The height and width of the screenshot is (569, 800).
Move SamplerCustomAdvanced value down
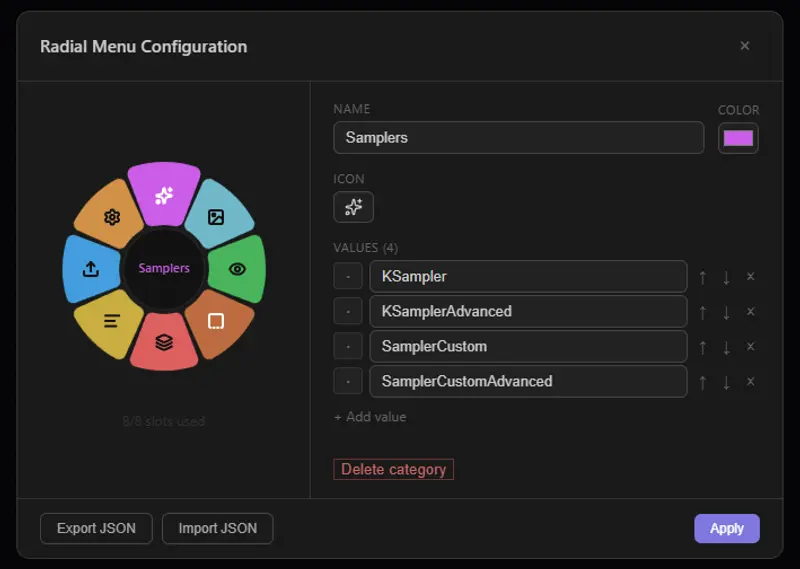(726, 382)
